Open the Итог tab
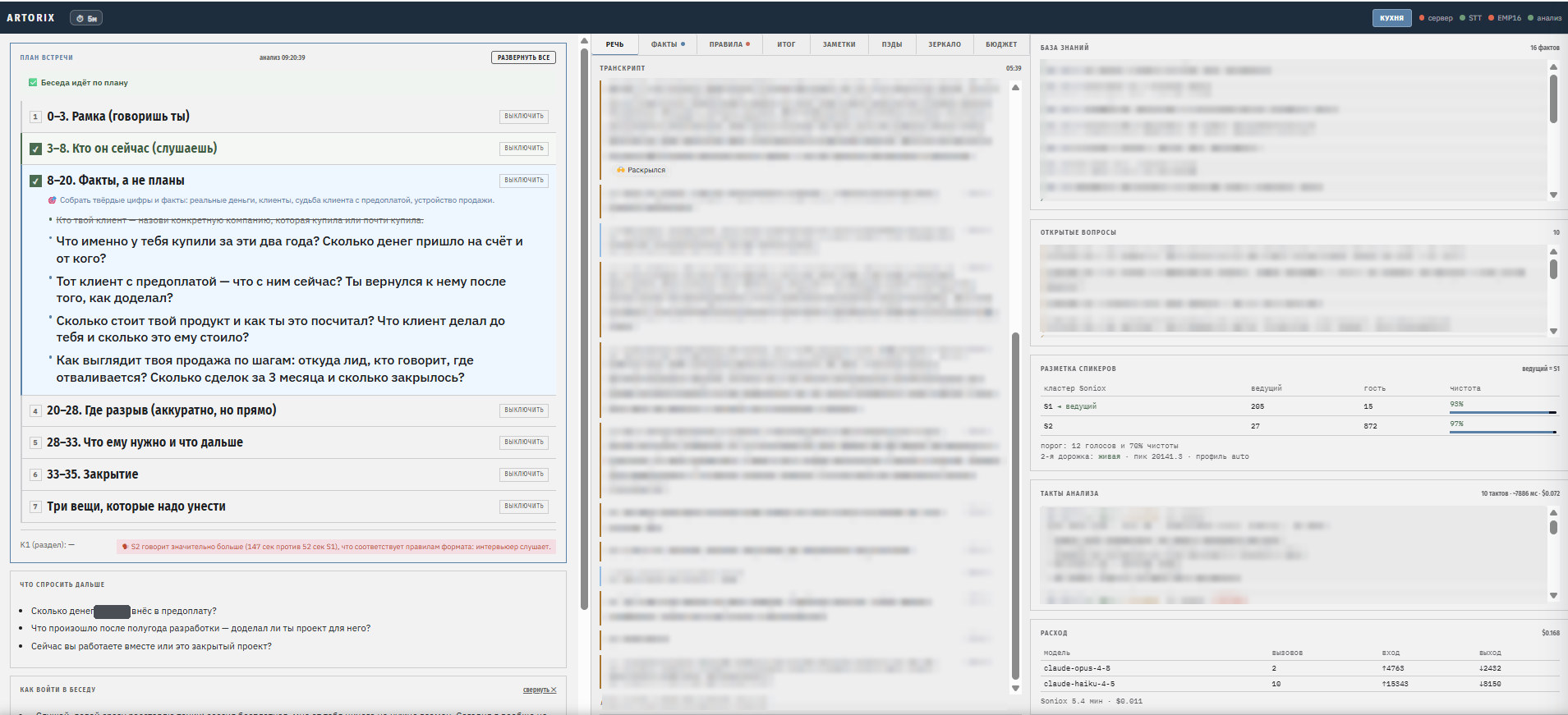This screenshot has height=715, width=1568. click(x=786, y=44)
